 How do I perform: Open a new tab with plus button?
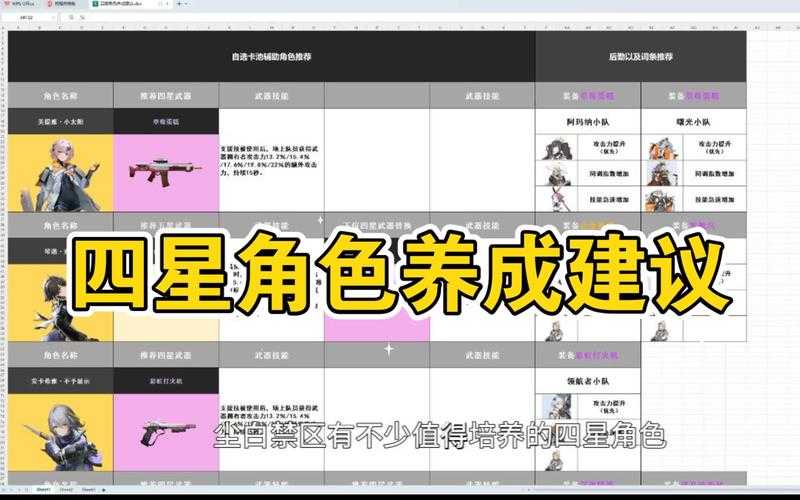coord(179,4)
